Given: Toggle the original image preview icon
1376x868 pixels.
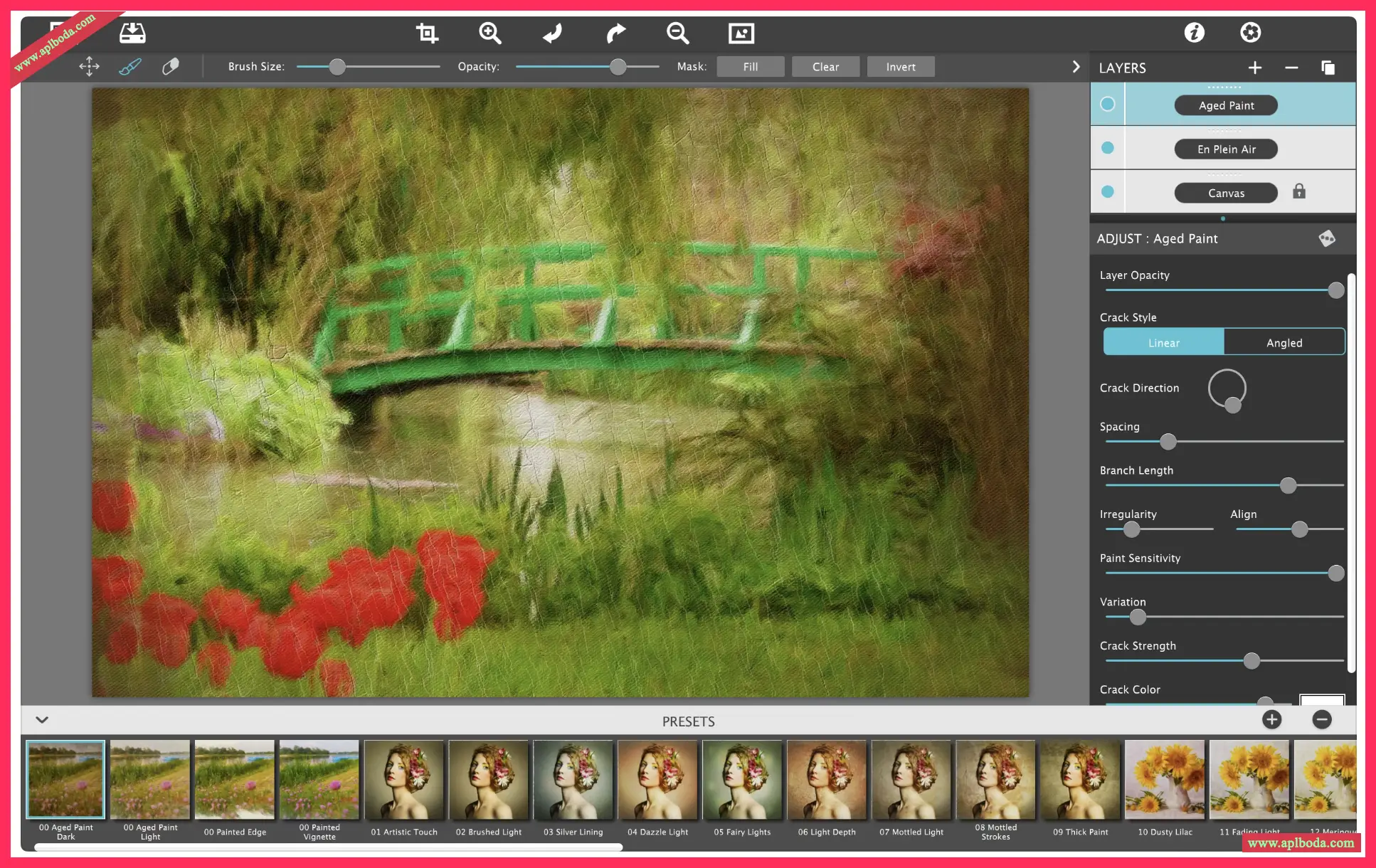Looking at the screenshot, I should [741, 33].
